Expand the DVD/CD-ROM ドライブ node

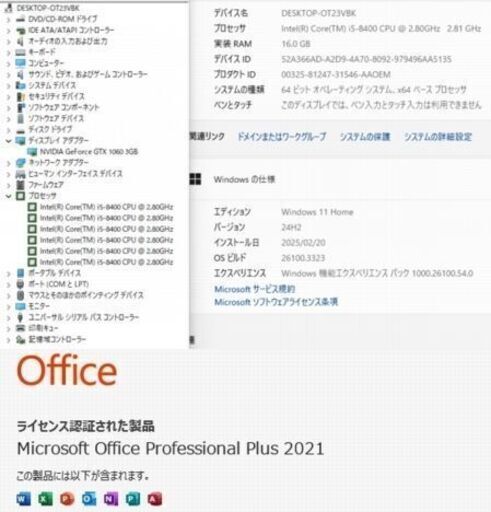8,19
